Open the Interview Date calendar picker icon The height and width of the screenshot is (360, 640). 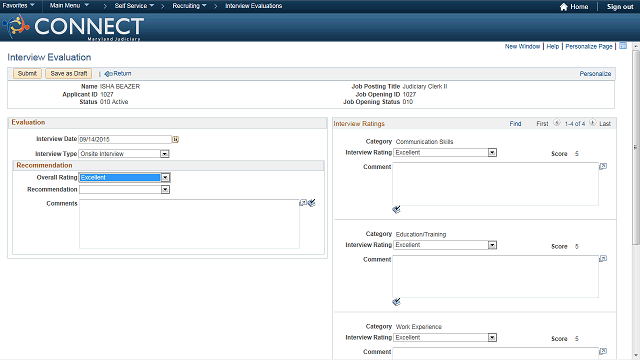[x=175, y=140]
